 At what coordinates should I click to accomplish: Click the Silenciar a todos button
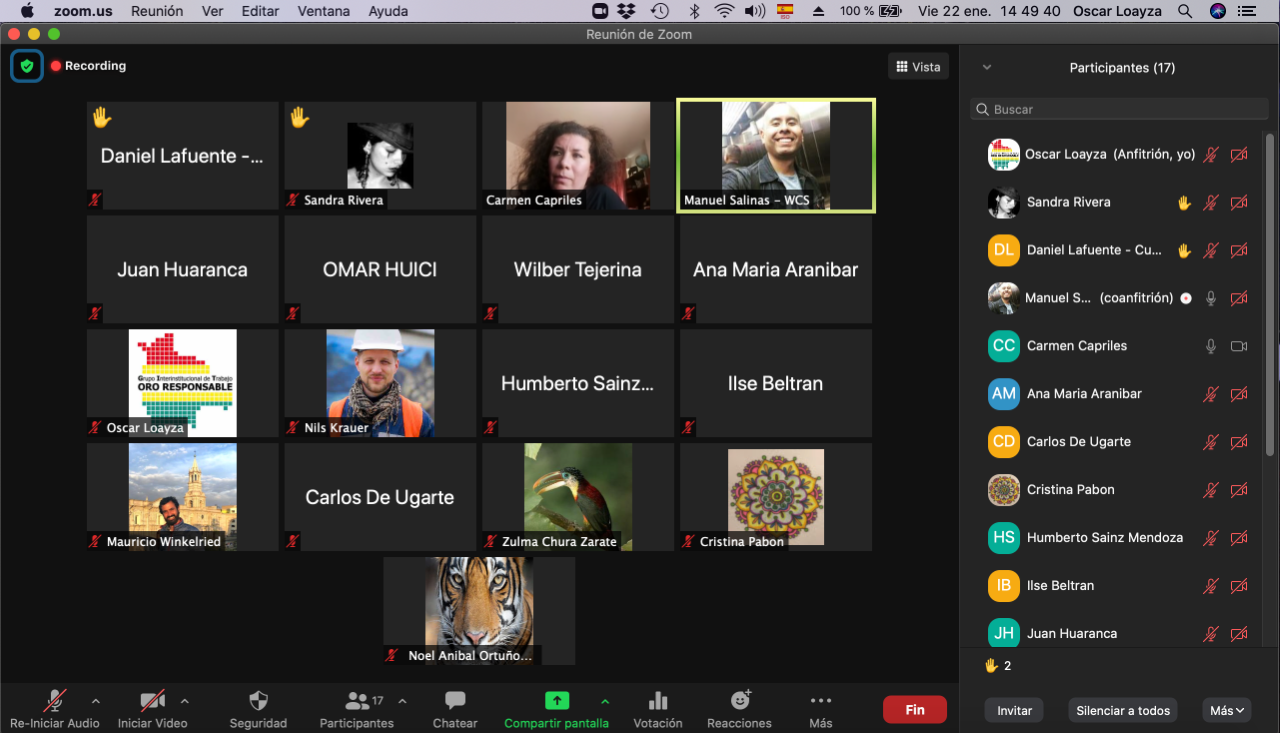pos(1122,711)
